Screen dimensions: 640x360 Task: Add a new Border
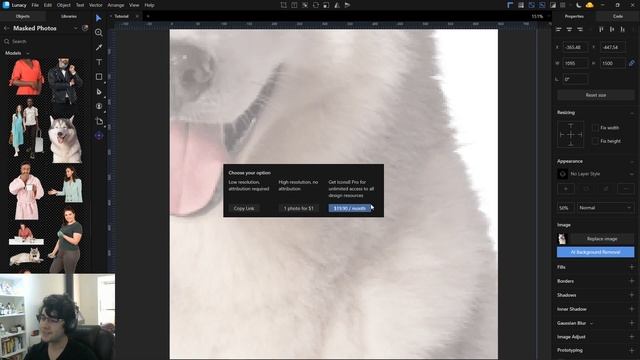click(x=631, y=281)
